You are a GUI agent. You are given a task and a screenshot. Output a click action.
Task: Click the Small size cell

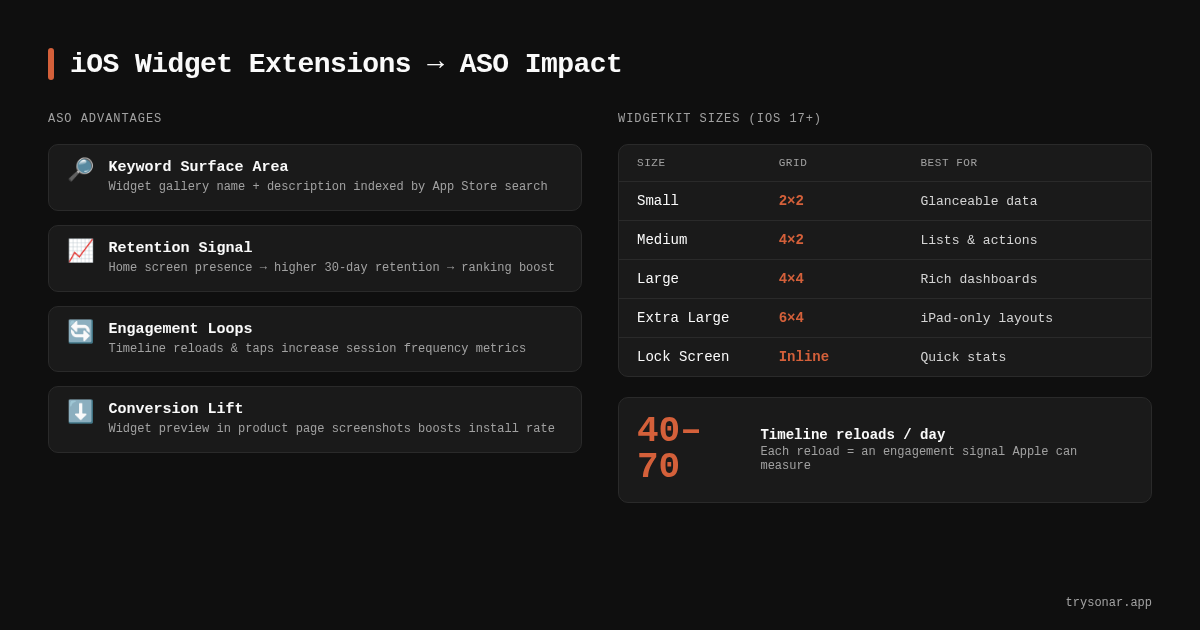[658, 201]
